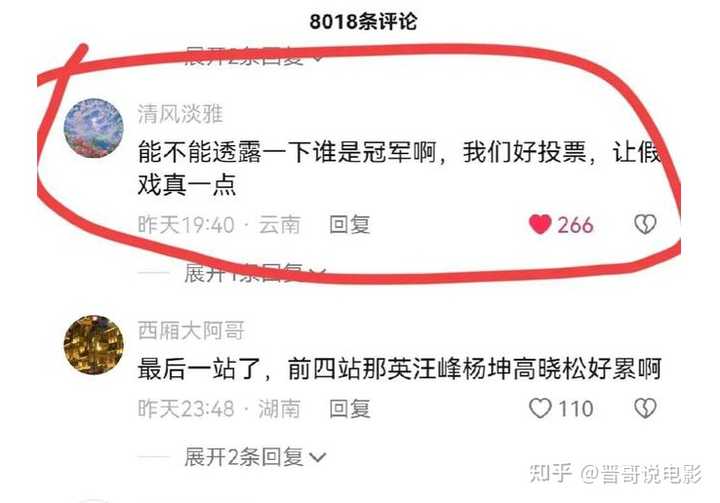Open 清风淡雅's profile avatar
720x503 pixels.
[94, 128]
